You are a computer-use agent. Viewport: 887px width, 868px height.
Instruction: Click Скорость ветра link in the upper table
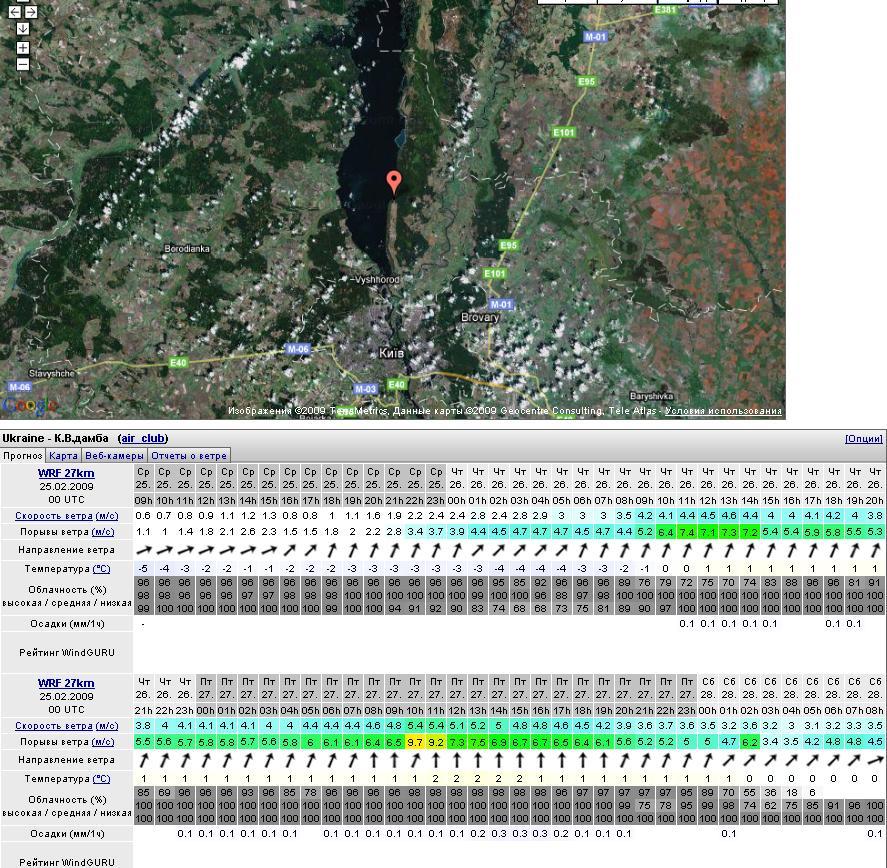[x=52, y=516]
